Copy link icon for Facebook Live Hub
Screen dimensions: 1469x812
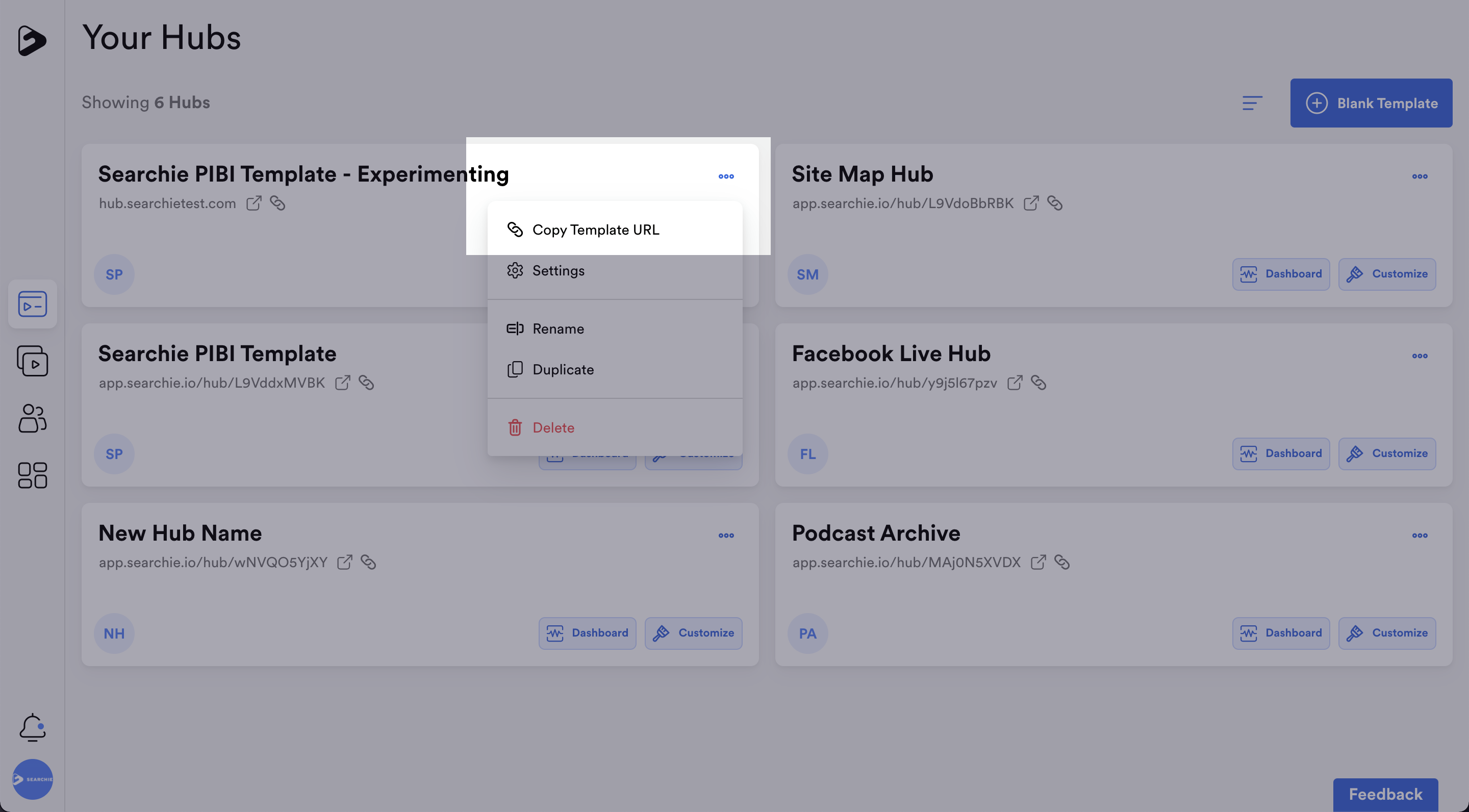1039,383
